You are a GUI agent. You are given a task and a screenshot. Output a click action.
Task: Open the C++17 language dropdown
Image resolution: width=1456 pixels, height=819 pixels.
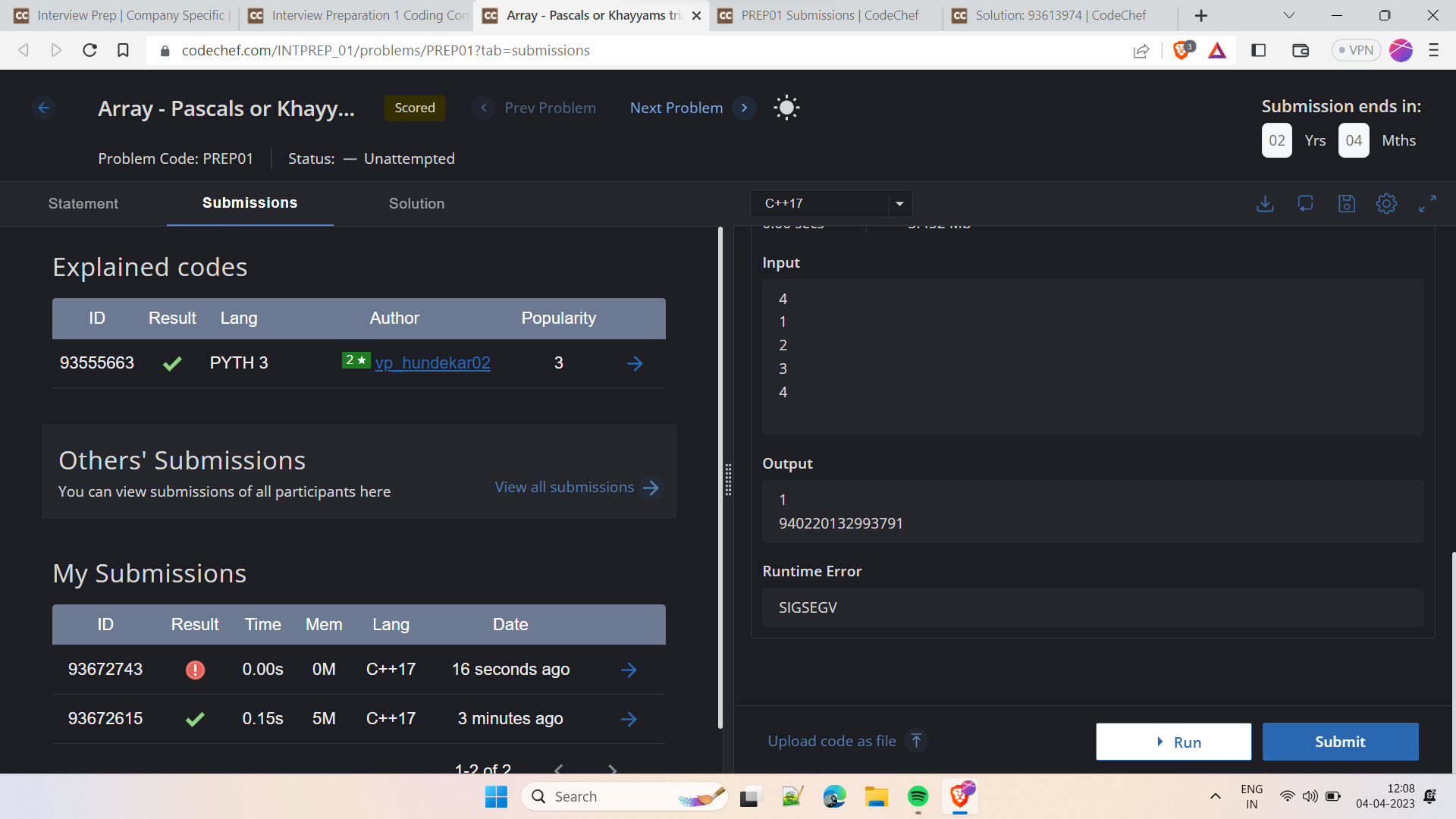coord(831,203)
